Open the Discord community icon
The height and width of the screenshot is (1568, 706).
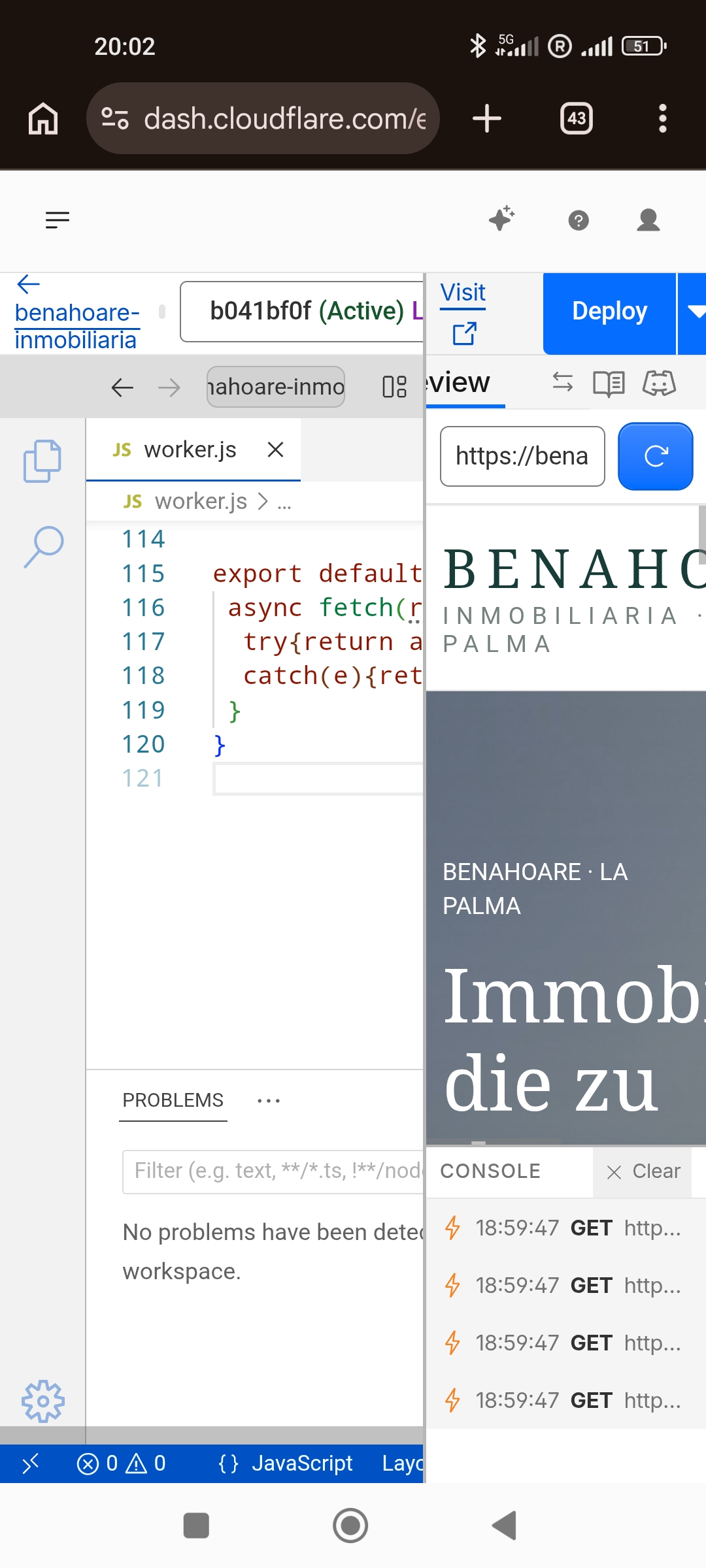click(x=659, y=383)
